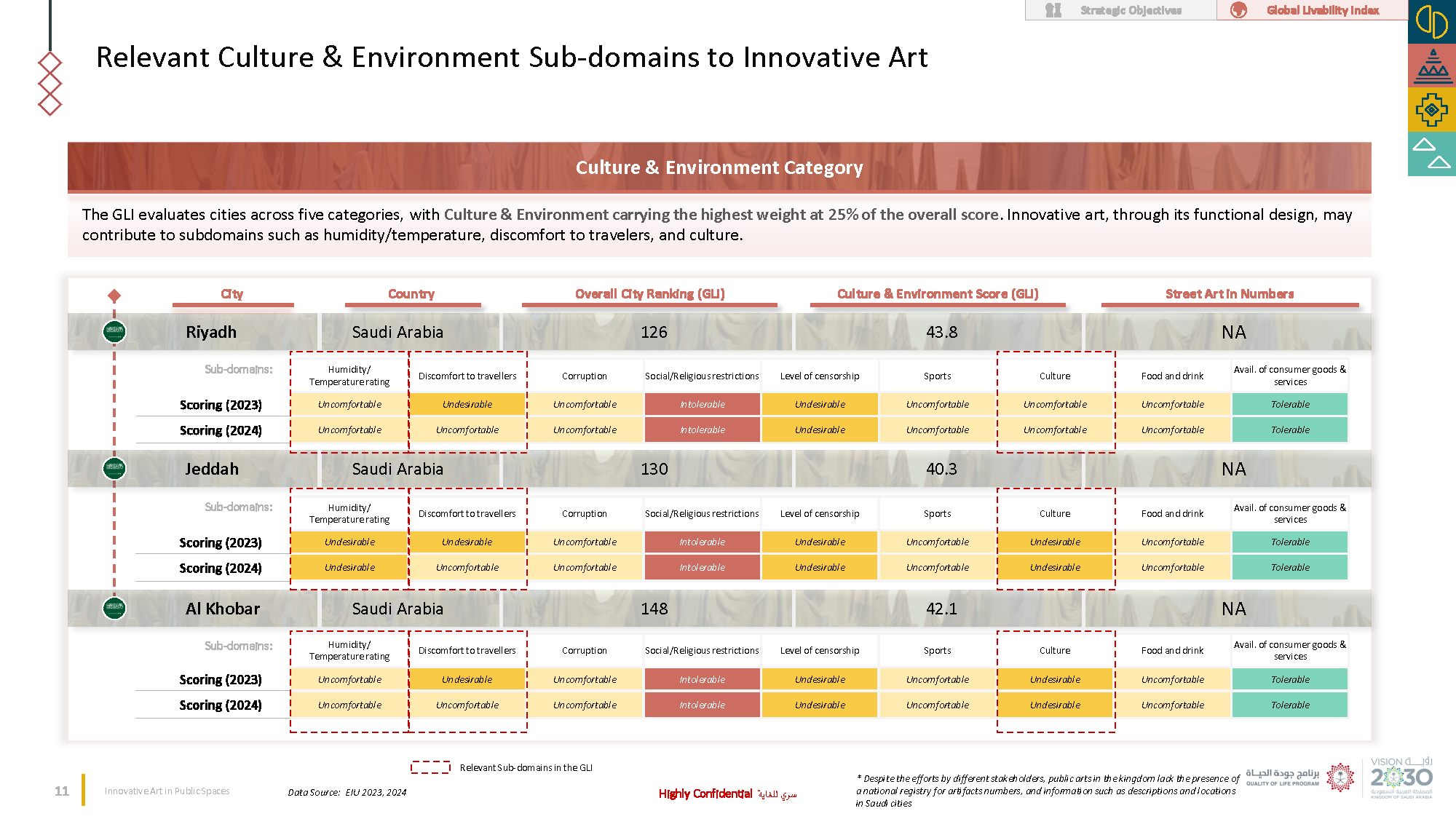Click the Culture & Environment Score (GLI) header
The image size is (1456, 819).
938,294
